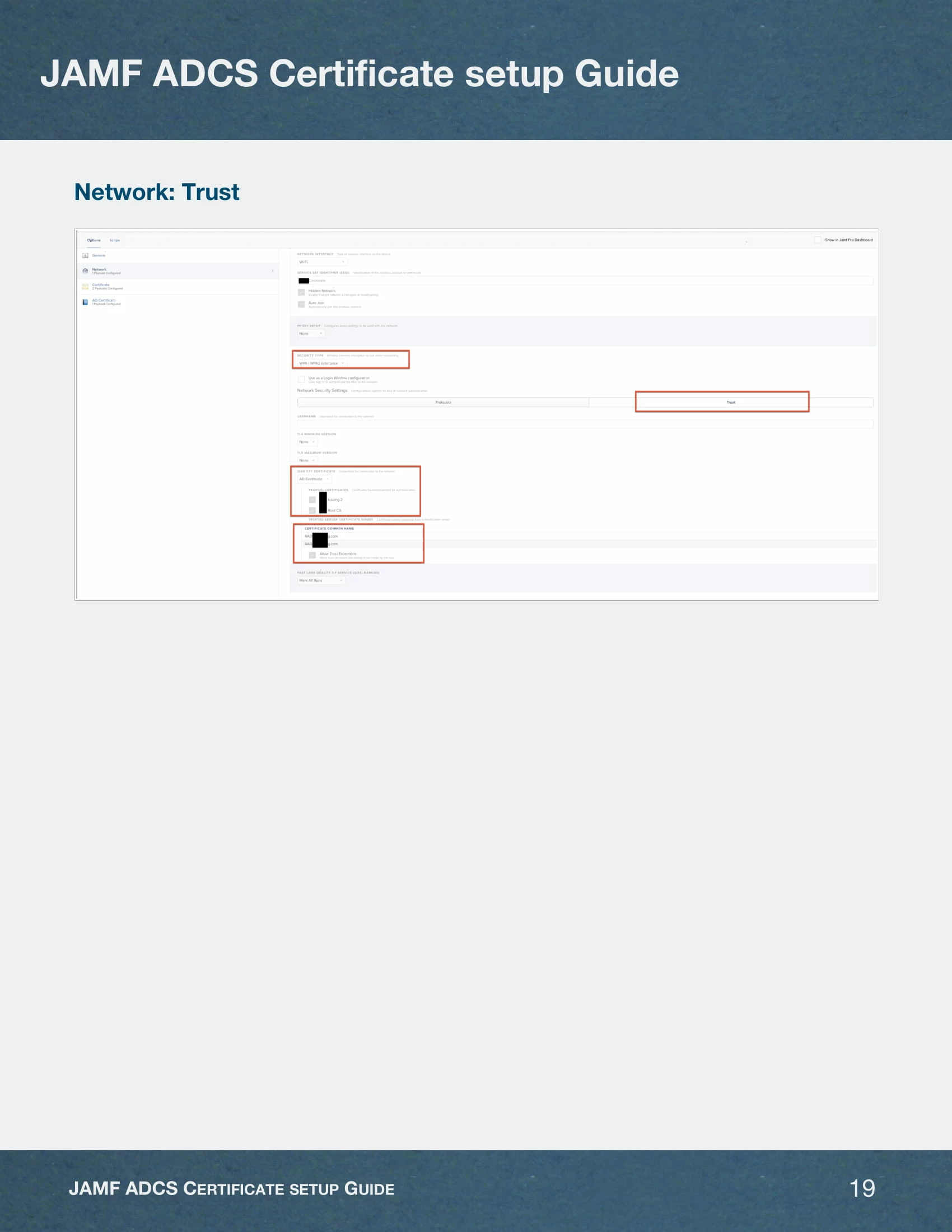Screen dimensions: 952x1232
Task: Select General in payload sidebar
Action: click(x=178, y=255)
